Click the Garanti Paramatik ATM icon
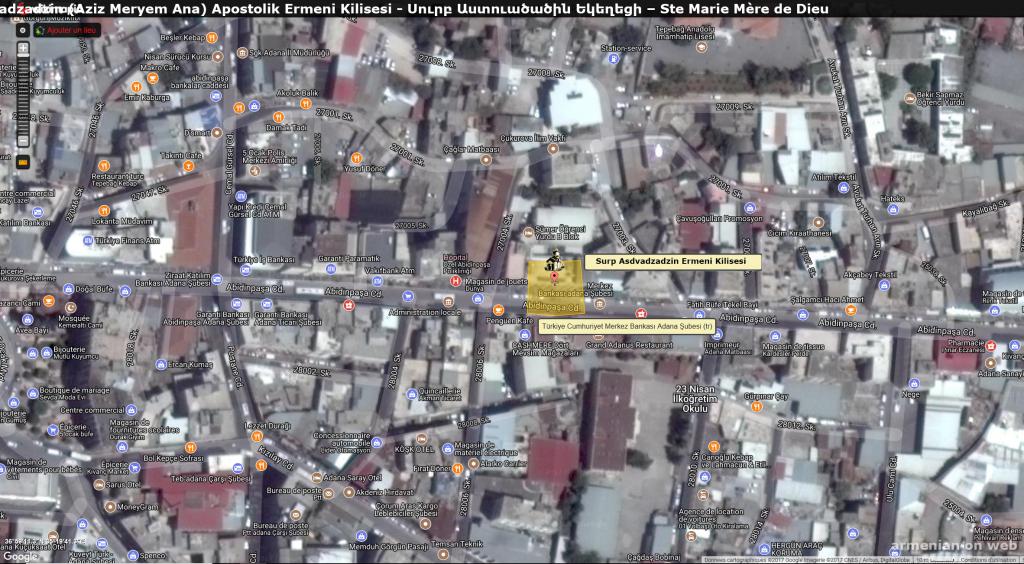 pos(331,268)
